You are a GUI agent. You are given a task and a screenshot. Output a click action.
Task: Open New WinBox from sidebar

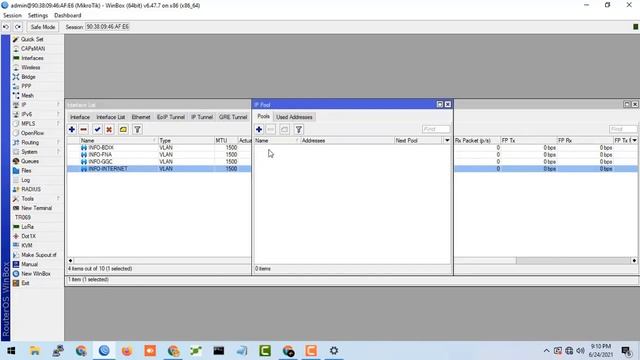(36, 274)
